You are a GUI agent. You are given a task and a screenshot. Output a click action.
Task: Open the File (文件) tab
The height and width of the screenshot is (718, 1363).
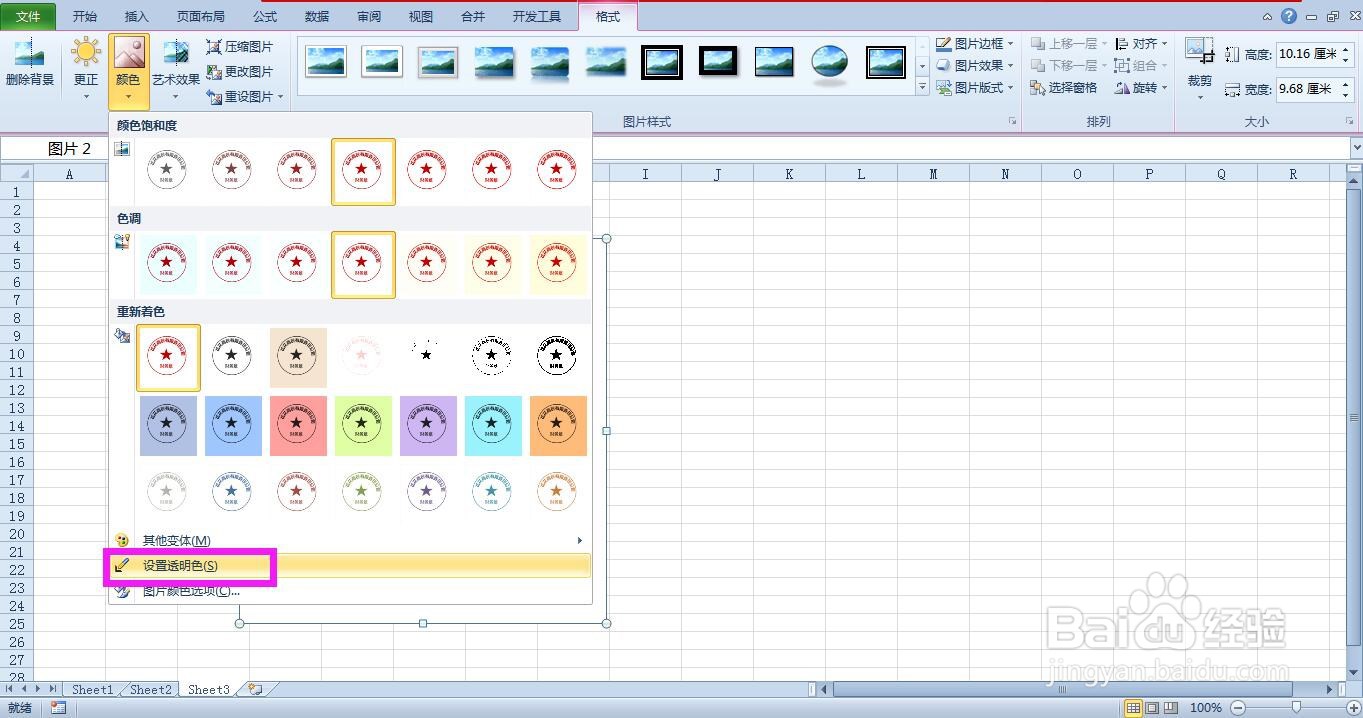[28, 17]
